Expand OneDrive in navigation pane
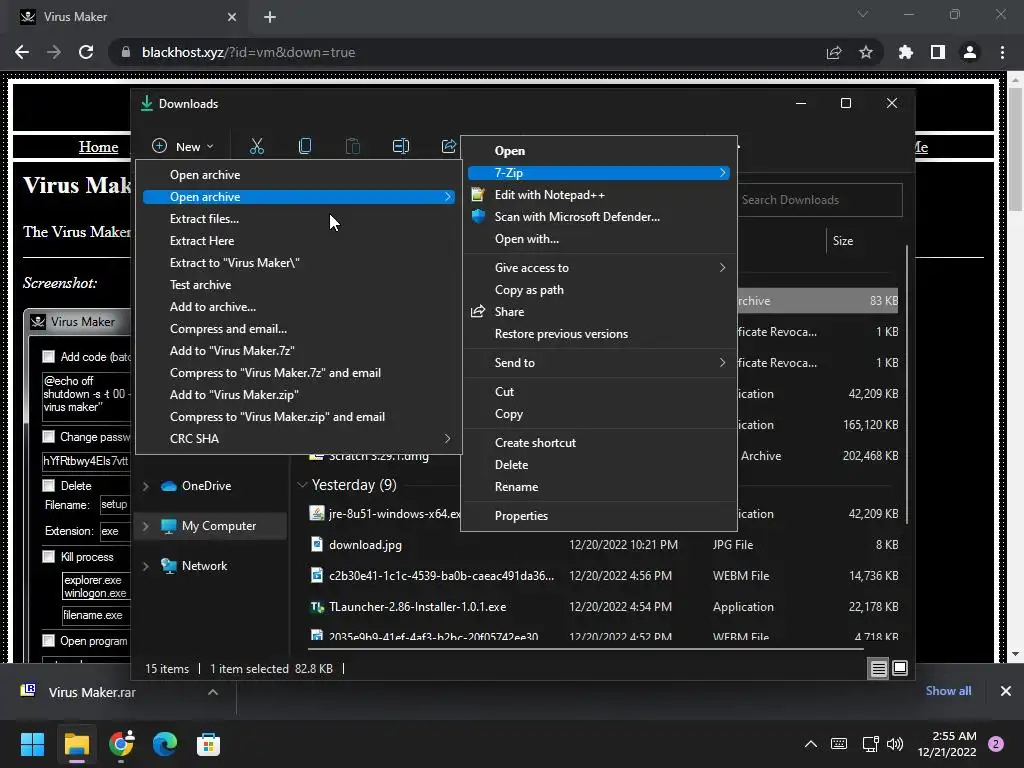Viewport: 1024px width, 768px height. tap(146, 486)
